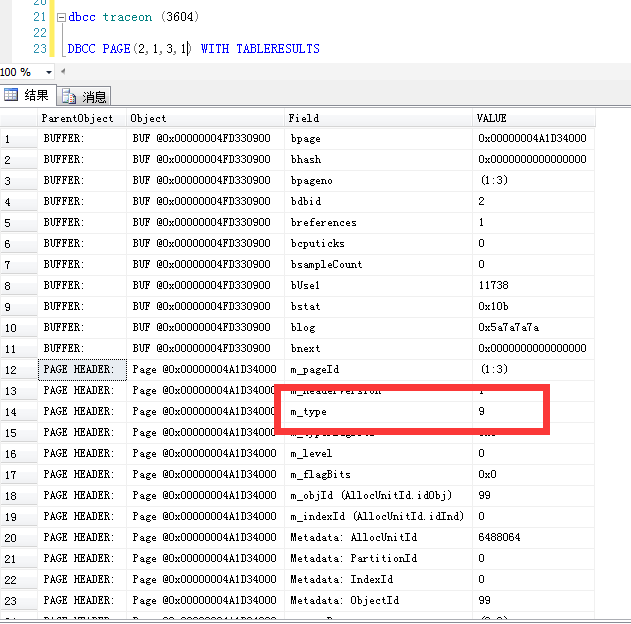631x624 pixels.
Task: Select row header number 23
Action: (19, 601)
